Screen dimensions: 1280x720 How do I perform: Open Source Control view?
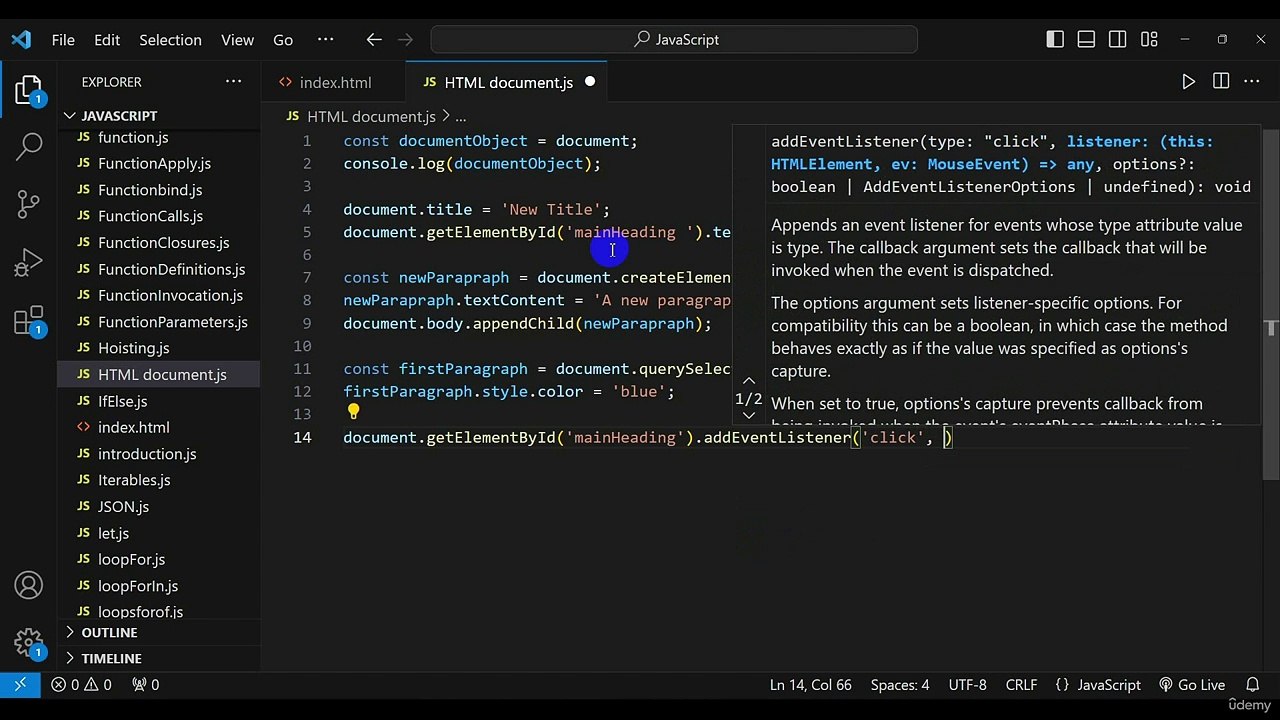[x=29, y=205]
